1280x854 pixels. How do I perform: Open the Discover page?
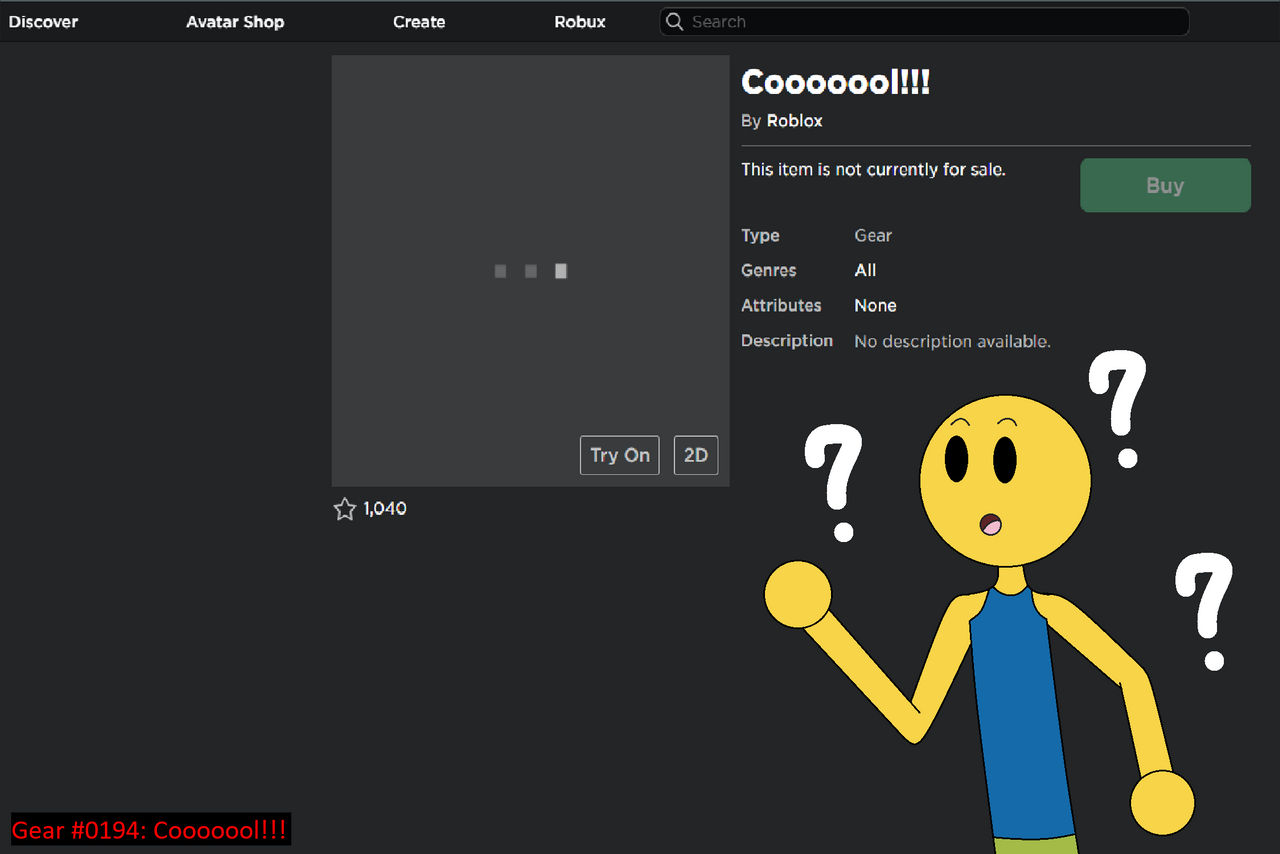(x=43, y=22)
